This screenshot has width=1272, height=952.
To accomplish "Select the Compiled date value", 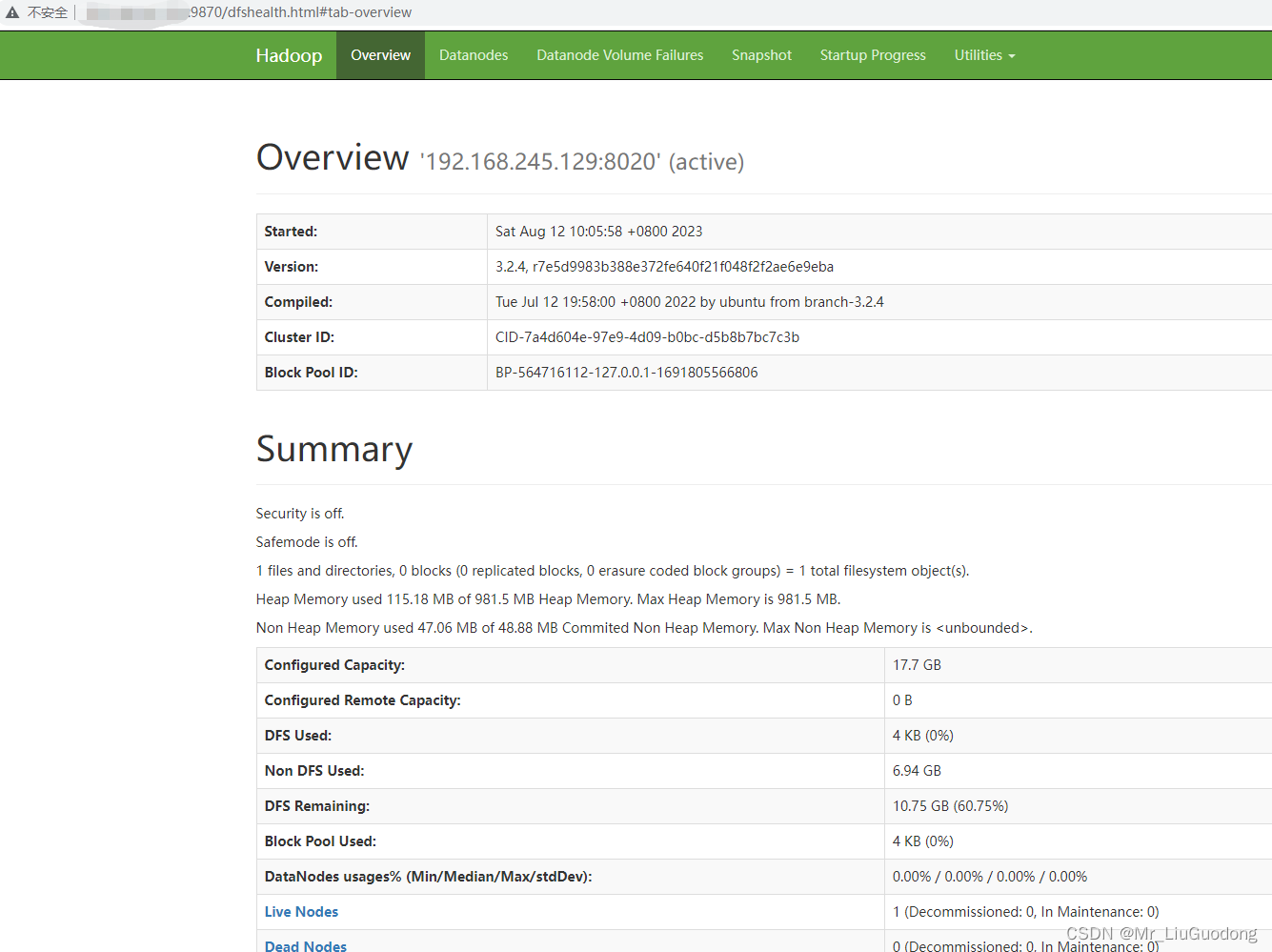I will [689, 302].
